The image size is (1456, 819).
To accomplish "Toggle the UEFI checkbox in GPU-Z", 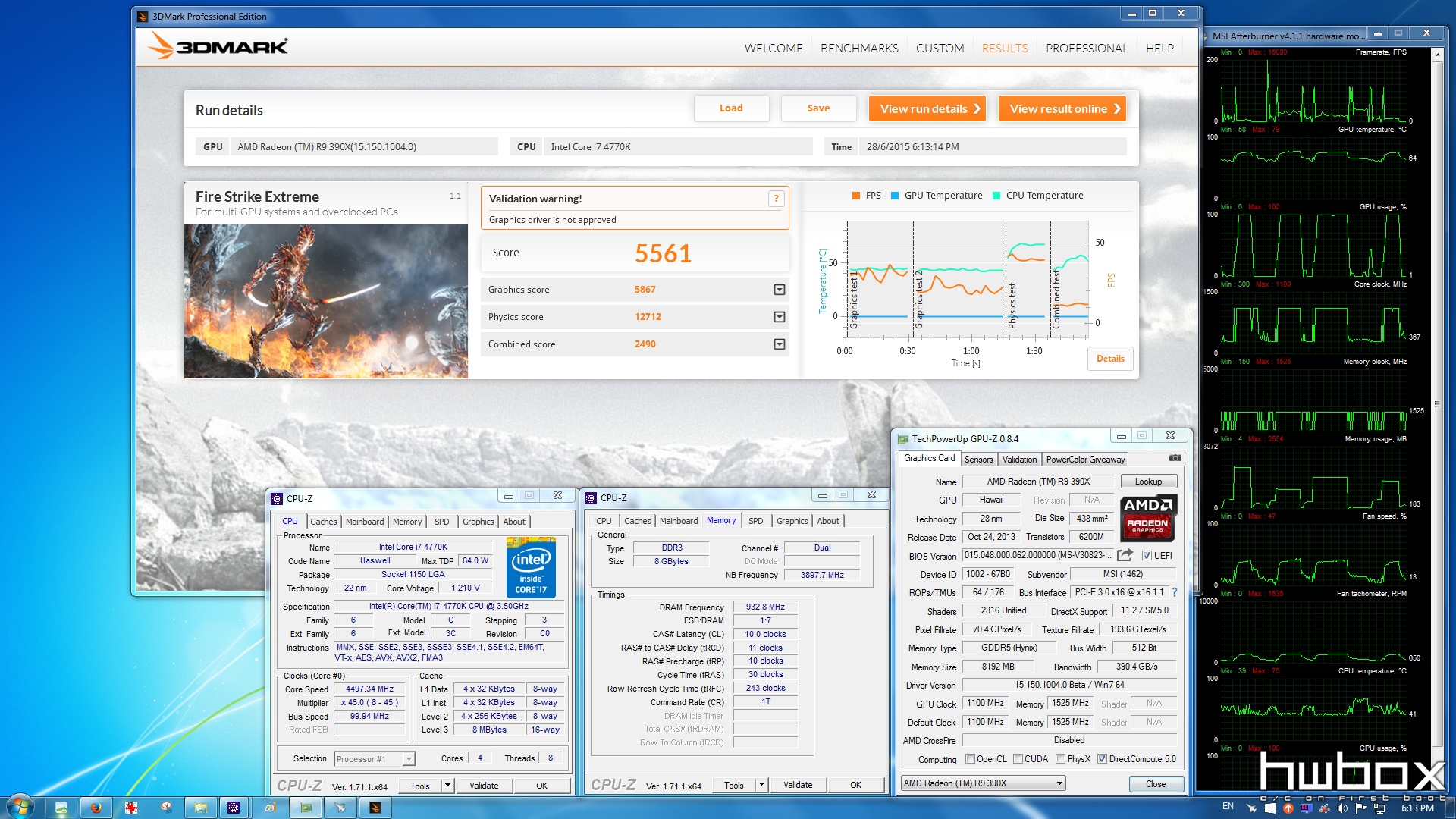I will 1147,556.
